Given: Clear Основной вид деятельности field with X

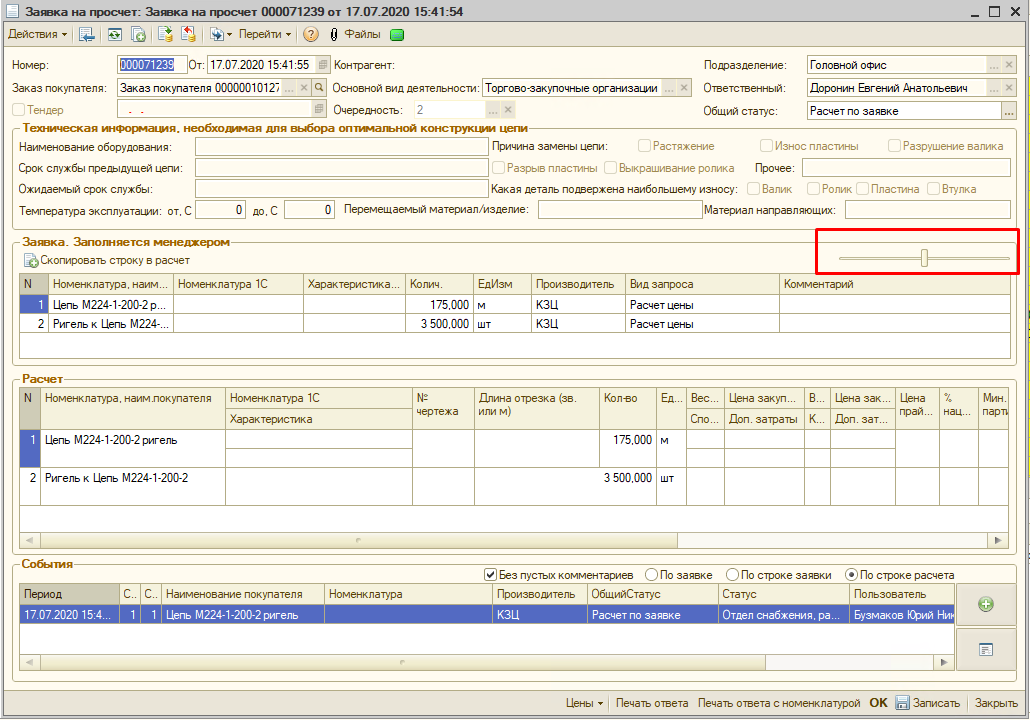Looking at the screenshot, I should [x=684, y=87].
